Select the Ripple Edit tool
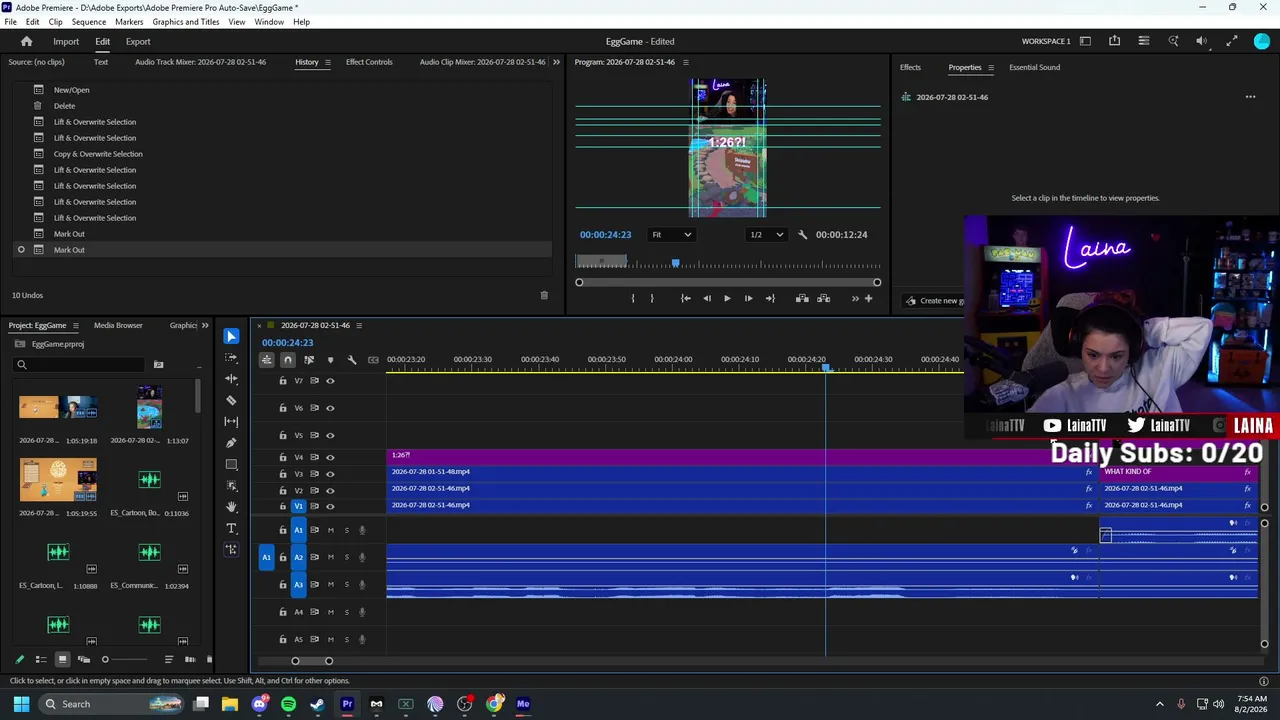This screenshot has width=1280, height=720. click(231, 379)
